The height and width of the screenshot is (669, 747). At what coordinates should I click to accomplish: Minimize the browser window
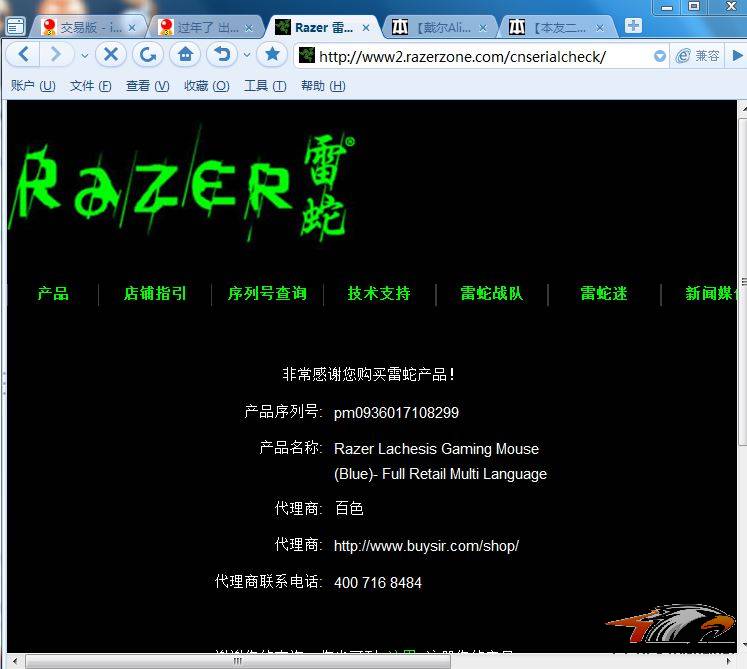[666, 7]
